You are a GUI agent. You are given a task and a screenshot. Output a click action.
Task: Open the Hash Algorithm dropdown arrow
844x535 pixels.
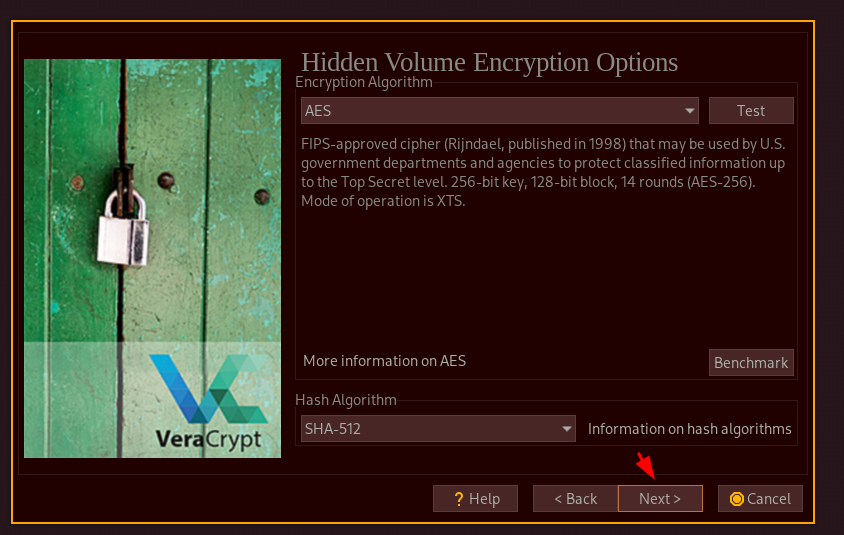566,429
